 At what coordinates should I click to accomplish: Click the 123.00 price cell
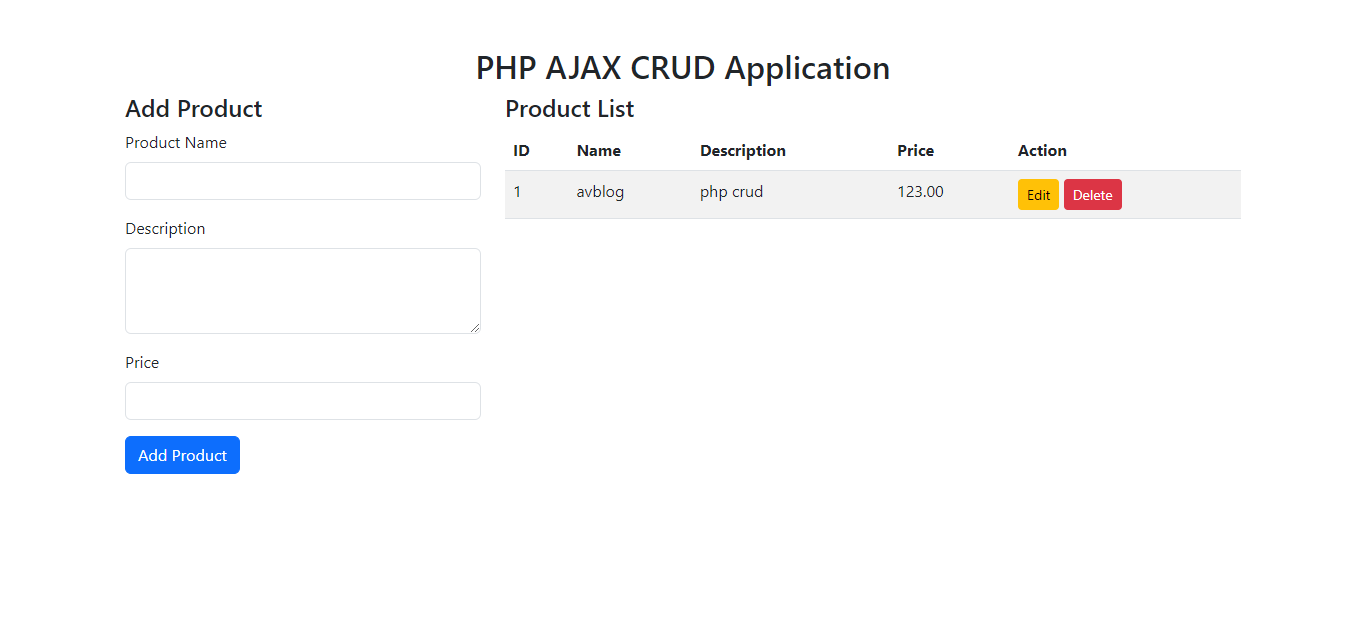pyautogui.click(x=920, y=192)
